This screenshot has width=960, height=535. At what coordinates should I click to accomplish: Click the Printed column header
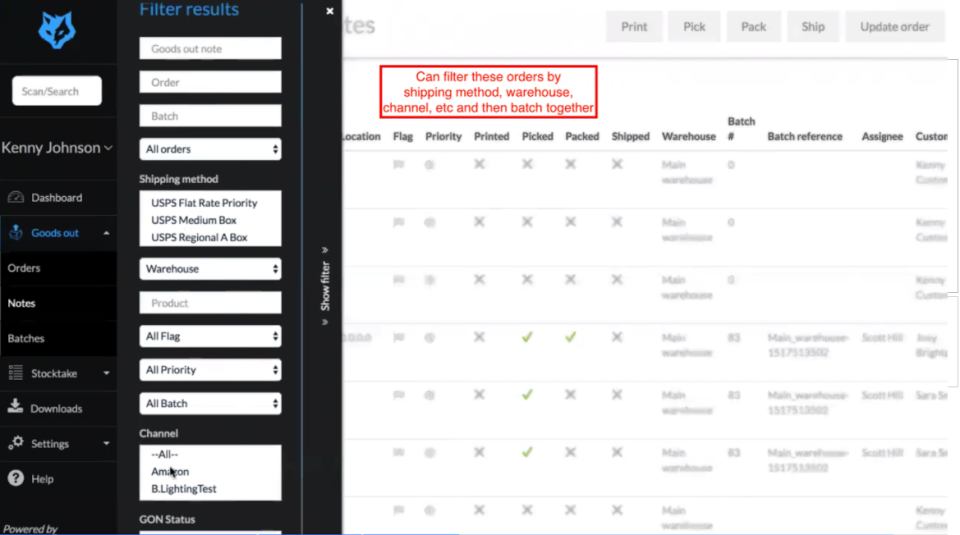491,136
